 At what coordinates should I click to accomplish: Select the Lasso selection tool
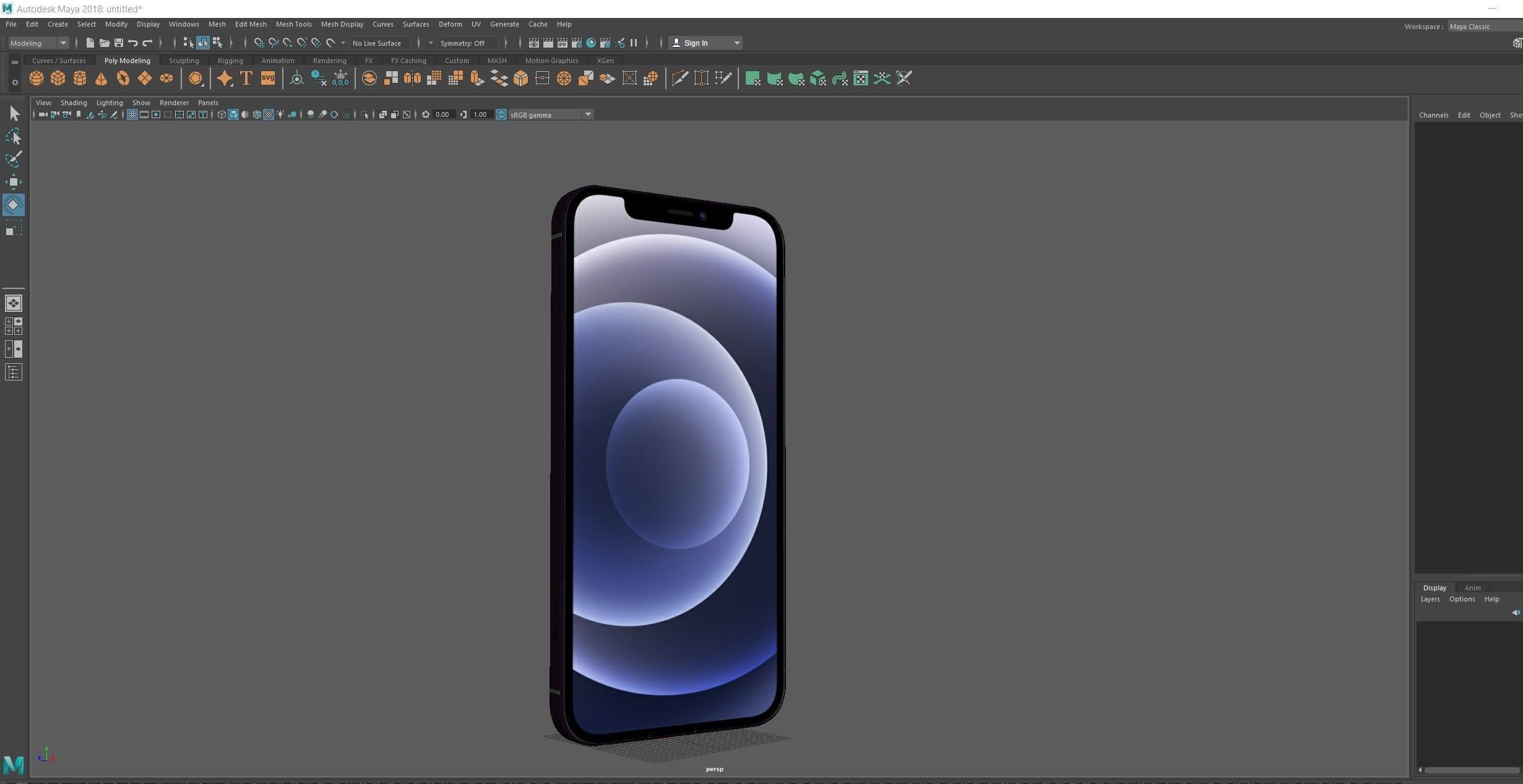tap(14, 136)
